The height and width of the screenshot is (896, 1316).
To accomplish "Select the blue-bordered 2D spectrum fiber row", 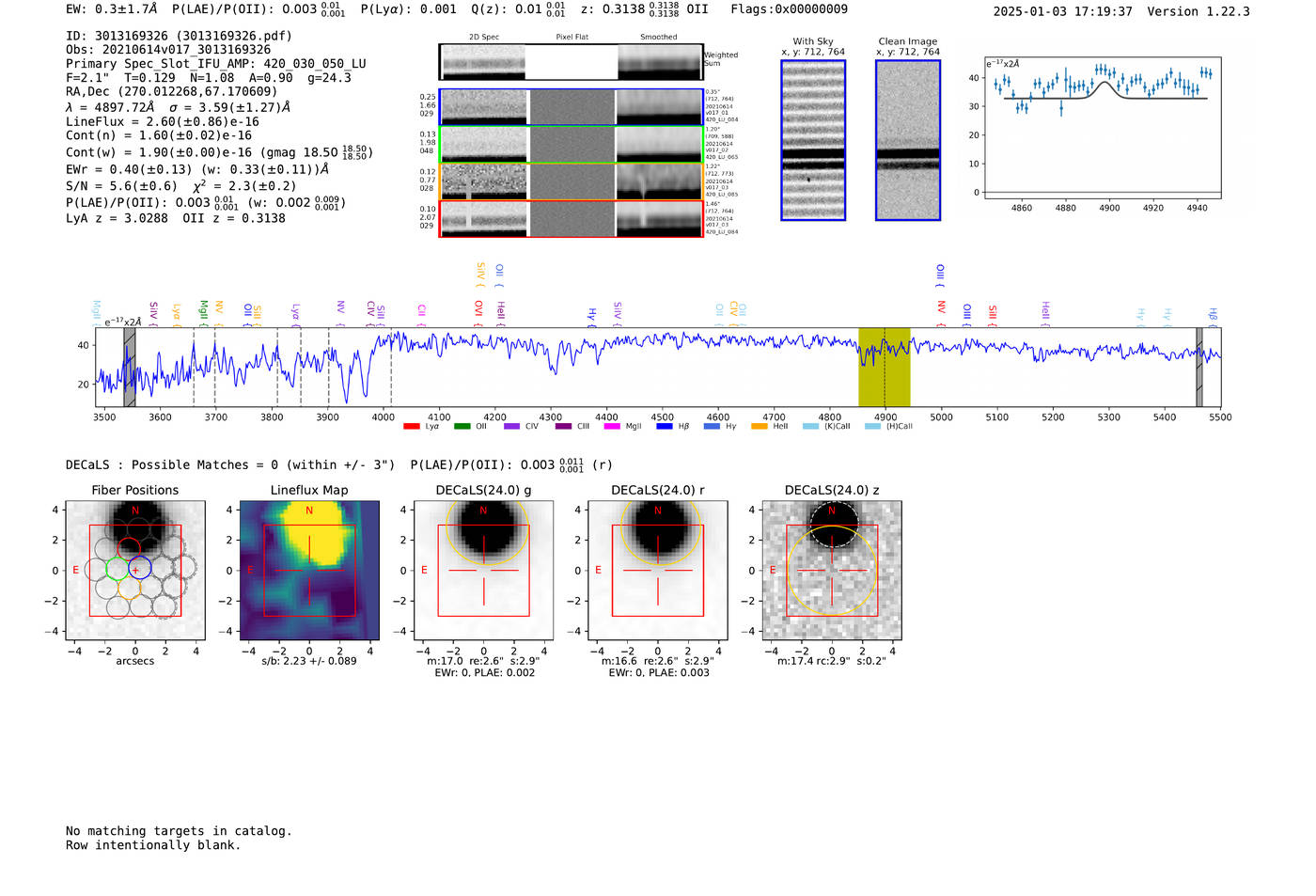I will [572, 107].
